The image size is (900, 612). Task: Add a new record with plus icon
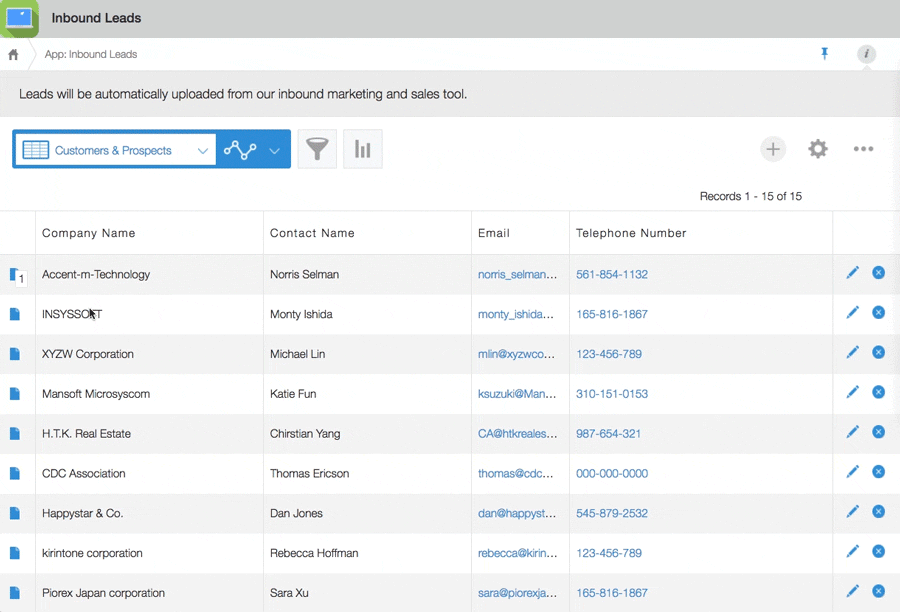[772, 149]
